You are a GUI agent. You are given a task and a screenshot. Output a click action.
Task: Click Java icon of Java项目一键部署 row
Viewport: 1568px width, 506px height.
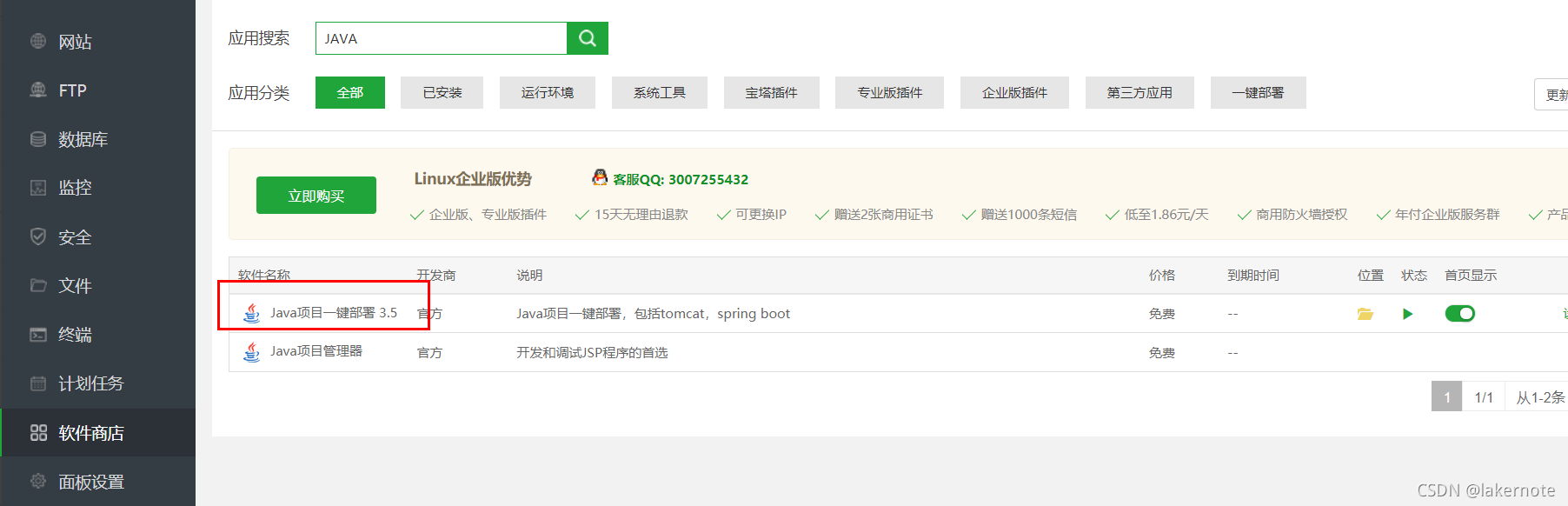251,313
